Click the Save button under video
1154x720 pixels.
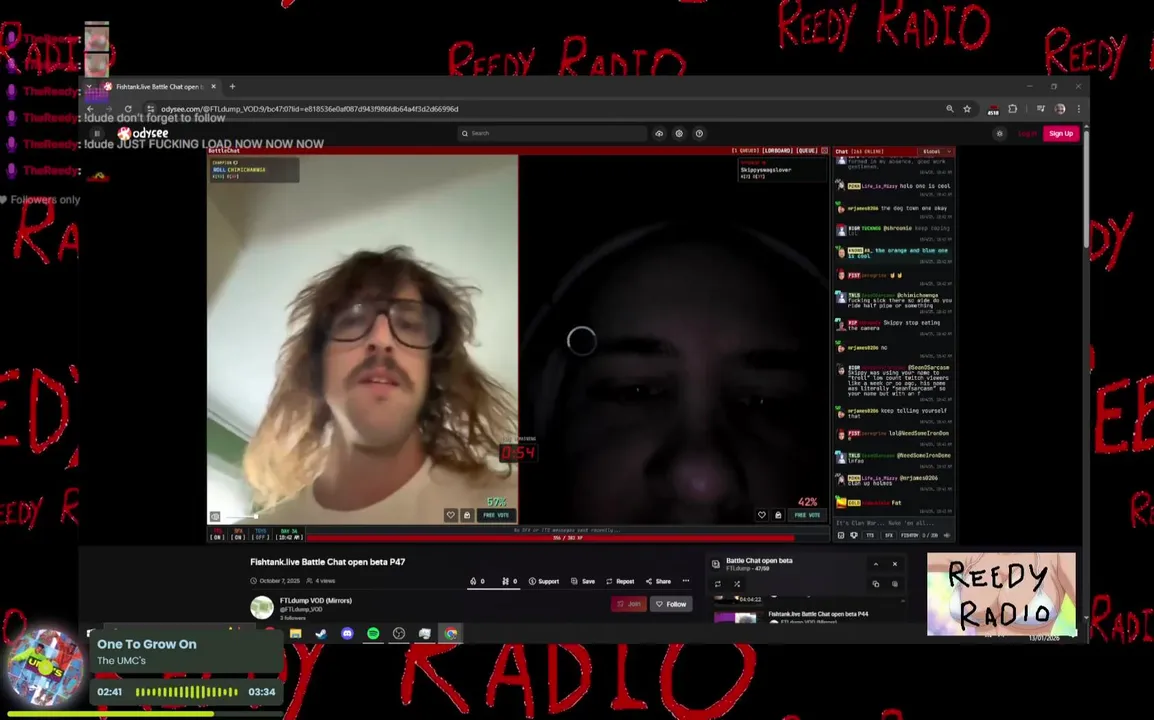coord(583,581)
